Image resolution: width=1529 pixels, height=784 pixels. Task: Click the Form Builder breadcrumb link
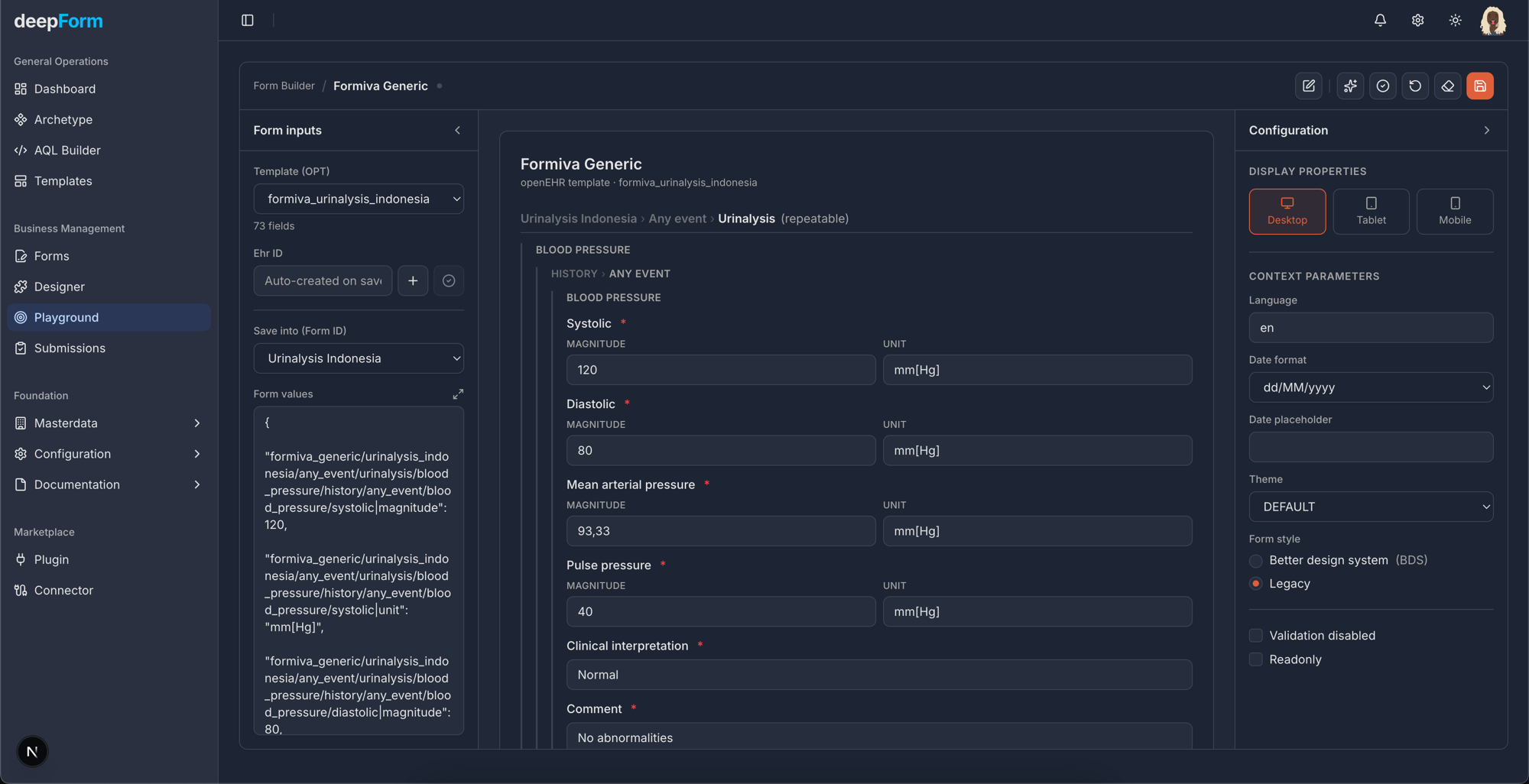[x=284, y=86]
